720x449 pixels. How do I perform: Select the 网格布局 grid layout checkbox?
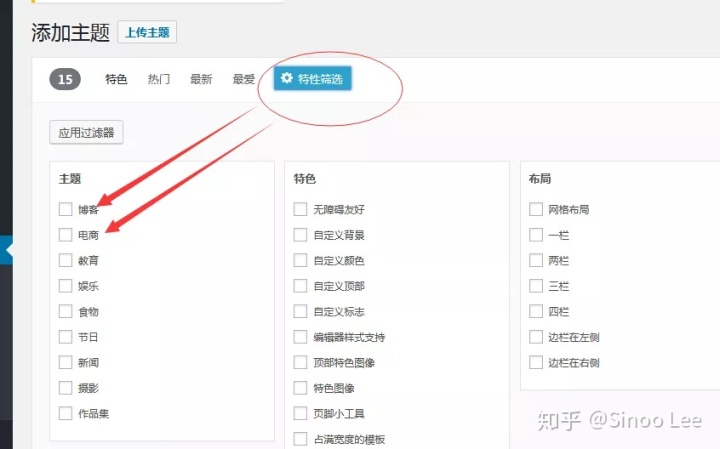(x=536, y=209)
